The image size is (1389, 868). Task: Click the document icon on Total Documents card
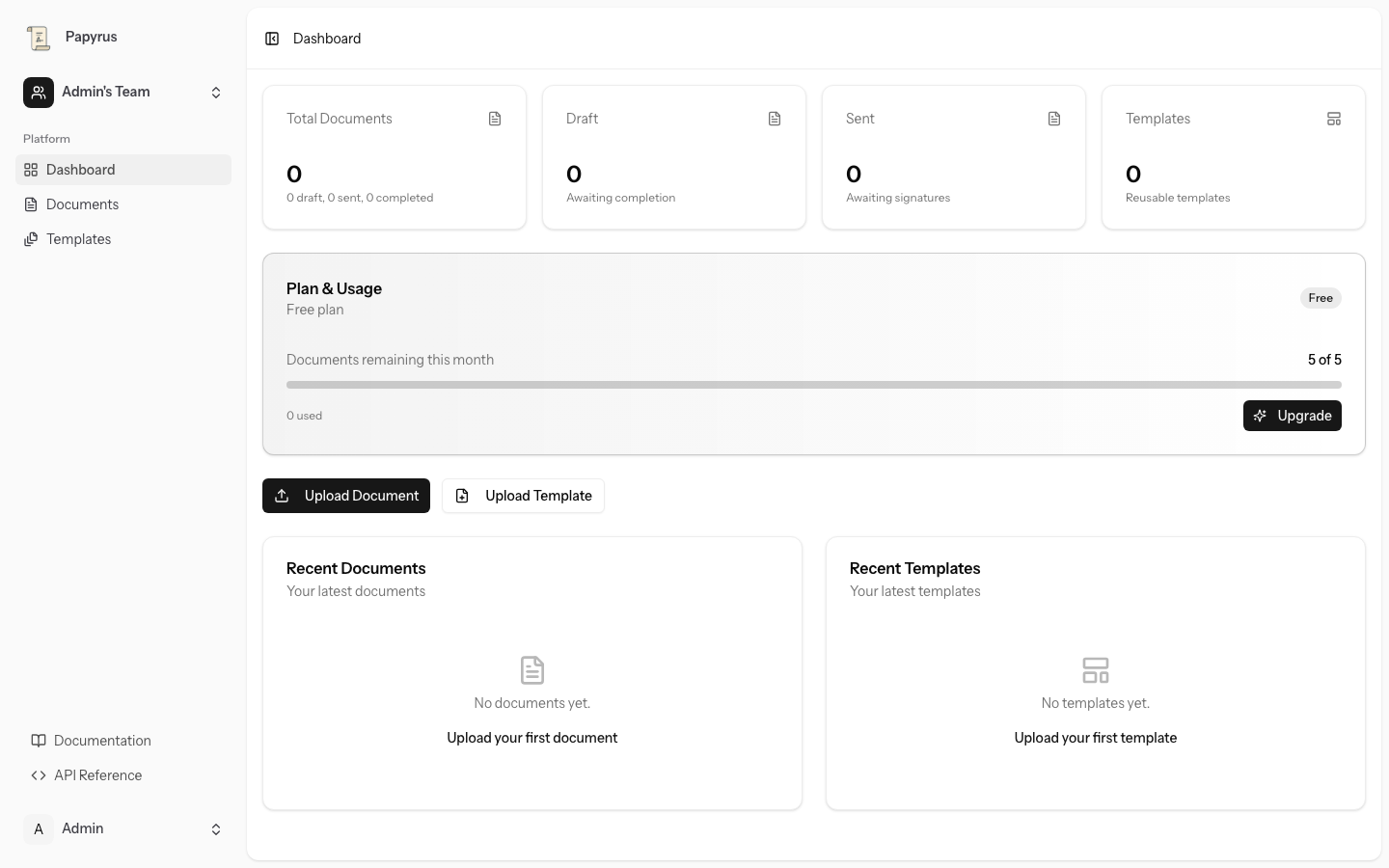pos(495,118)
